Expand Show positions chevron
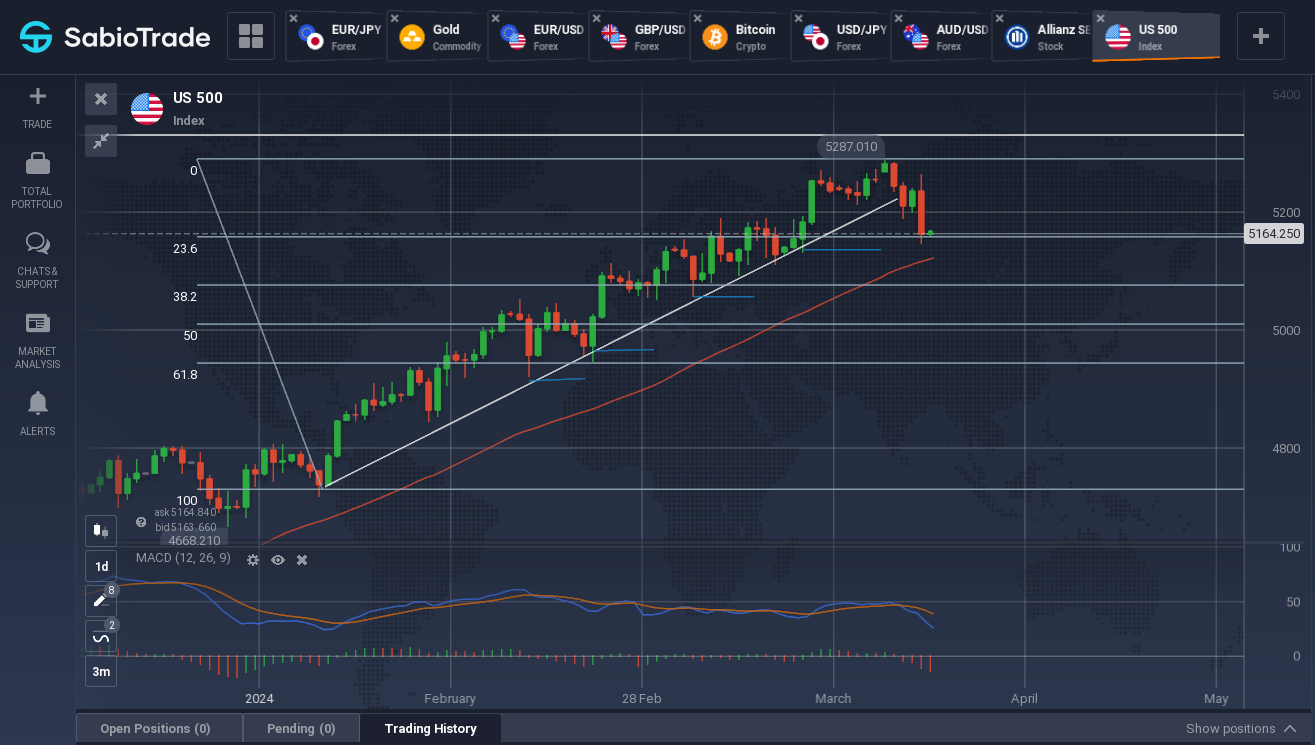The width and height of the screenshot is (1315, 745). pos(1291,729)
